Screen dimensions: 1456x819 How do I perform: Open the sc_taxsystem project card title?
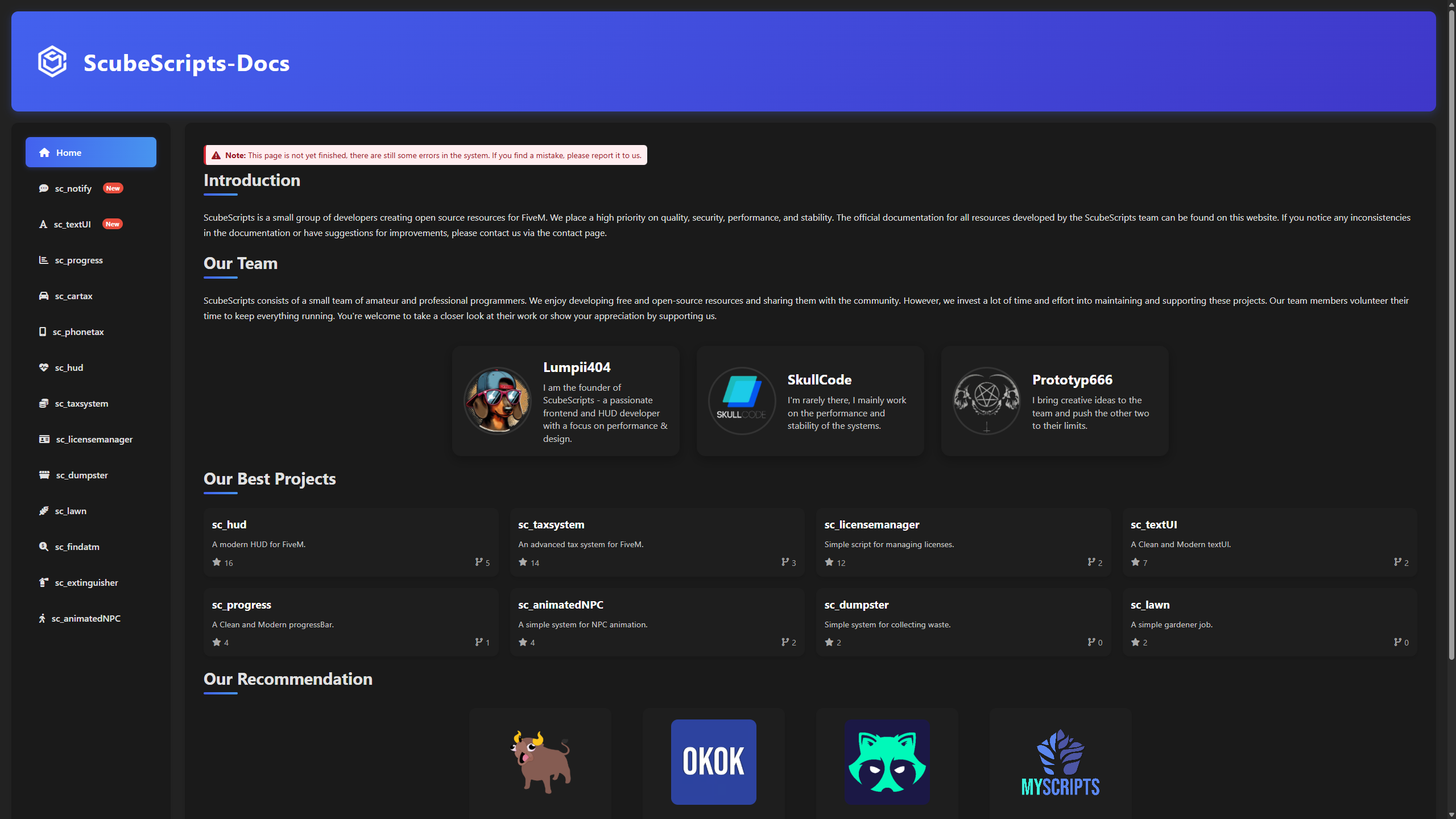551,524
